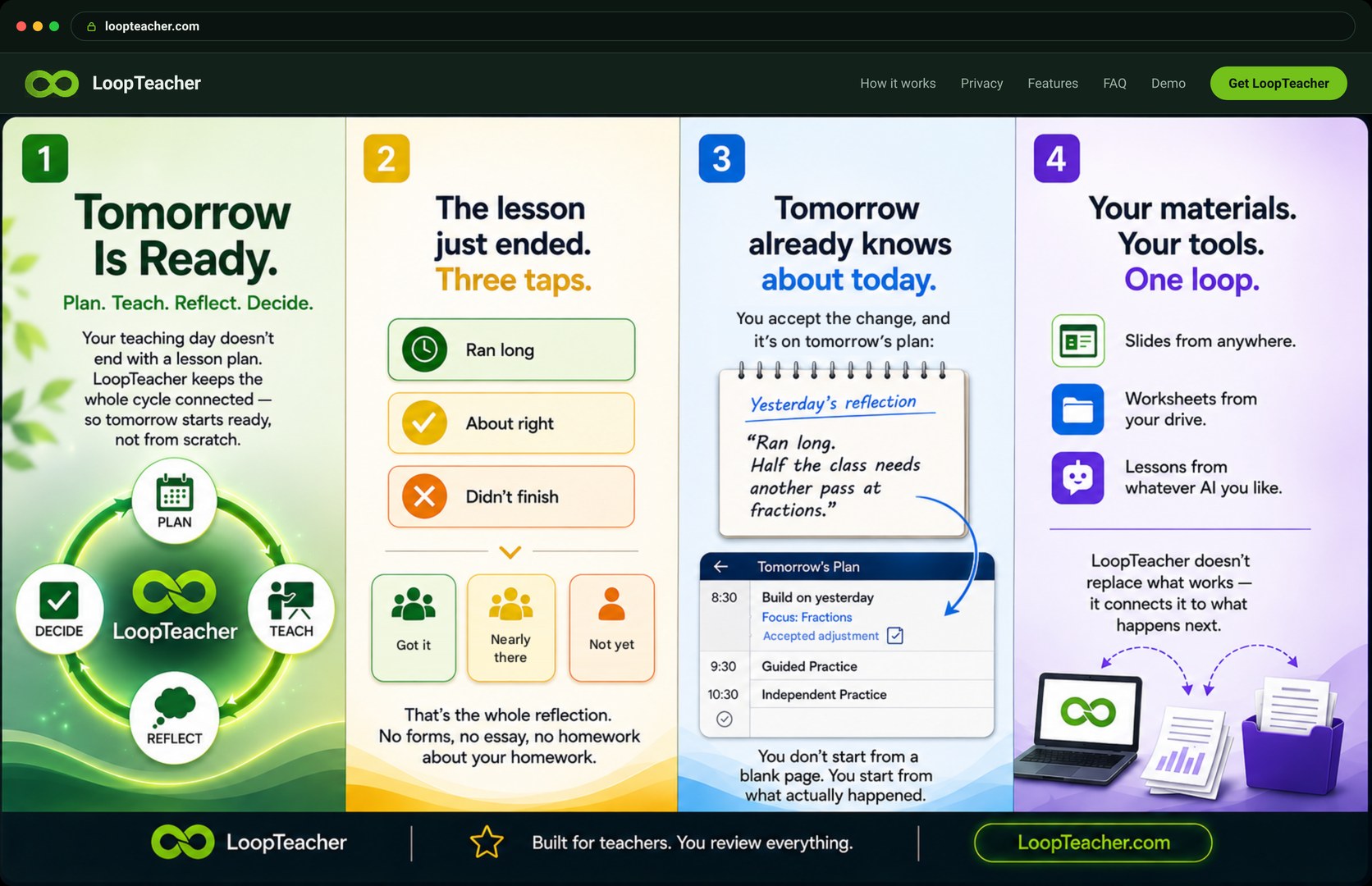Select the Got it card

tap(414, 628)
